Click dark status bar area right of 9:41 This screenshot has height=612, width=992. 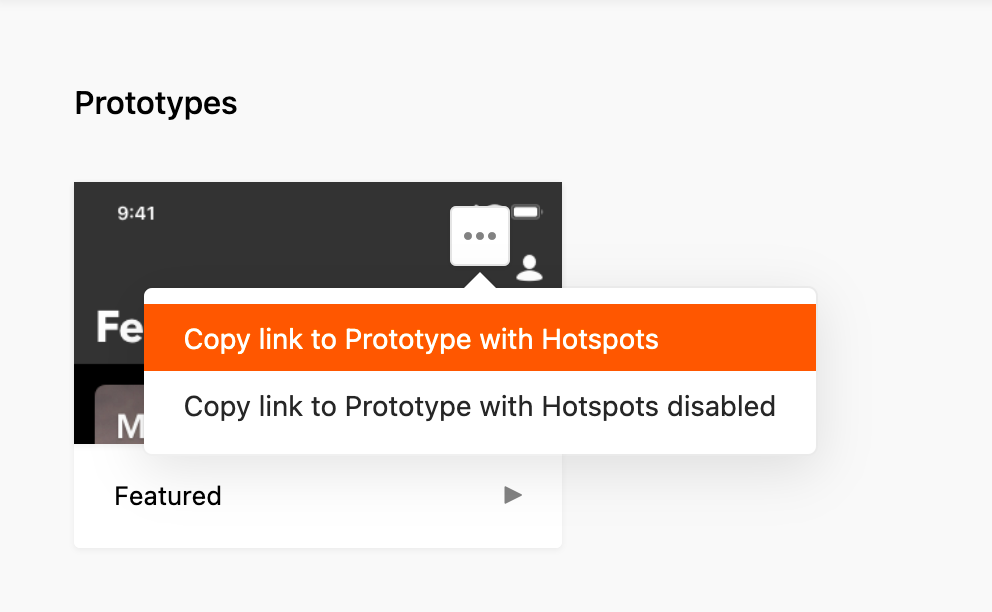point(300,213)
